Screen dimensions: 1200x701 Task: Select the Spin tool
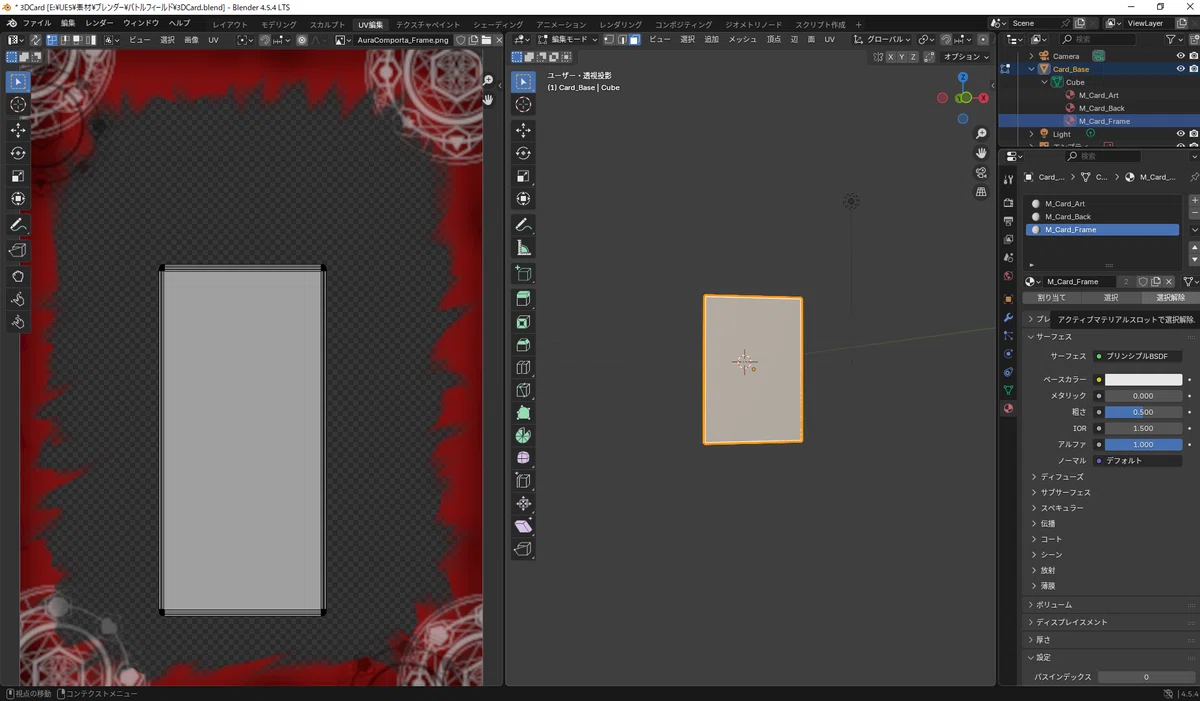[523, 436]
